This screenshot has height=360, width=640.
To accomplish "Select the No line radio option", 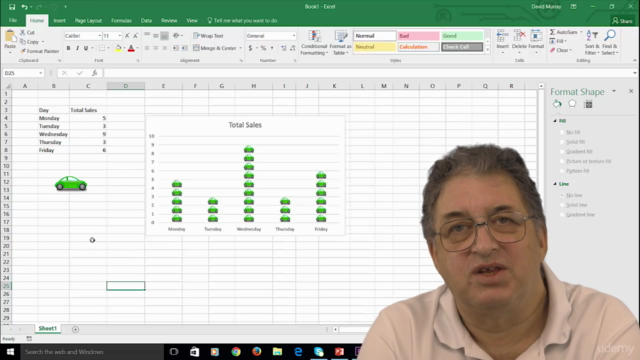I will [562, 195].
